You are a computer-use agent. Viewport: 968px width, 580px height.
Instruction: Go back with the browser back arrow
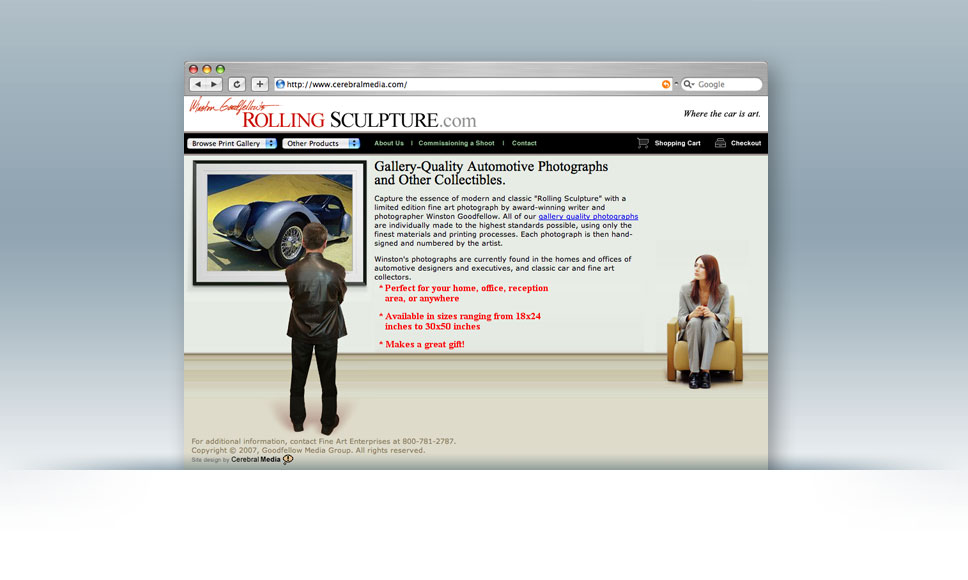[198, 85]
